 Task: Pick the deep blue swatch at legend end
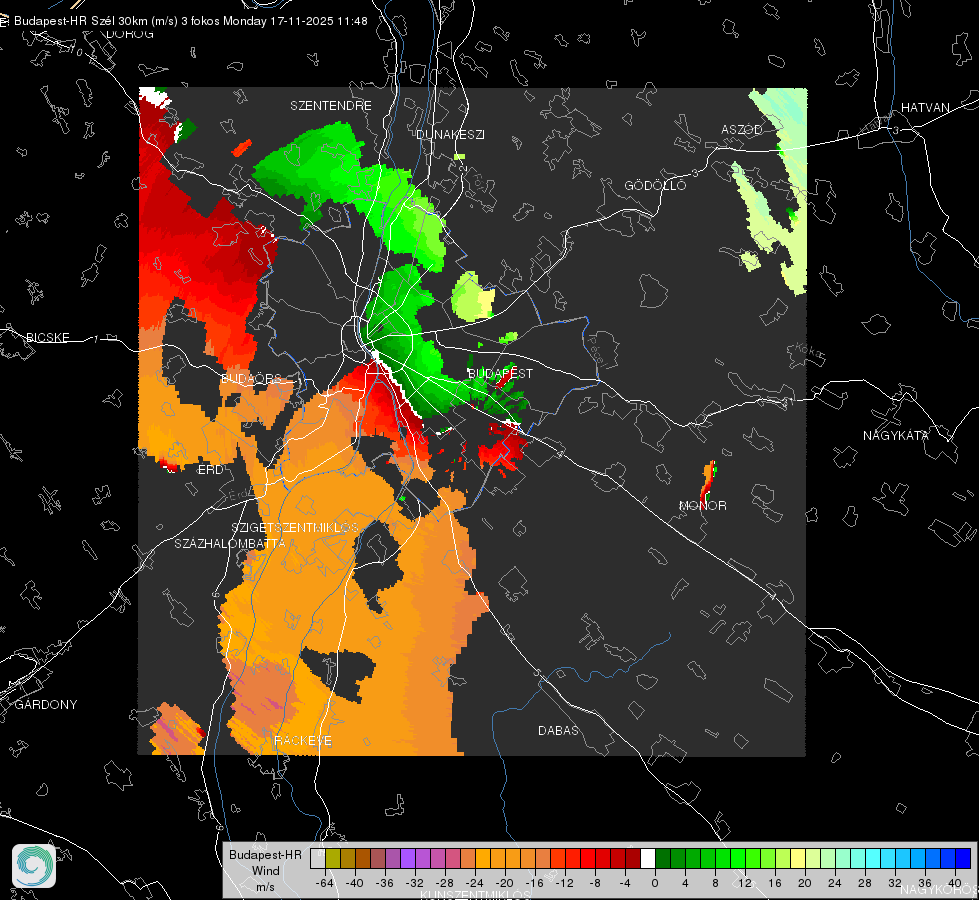pyautogui.click(x=963, y=858)
